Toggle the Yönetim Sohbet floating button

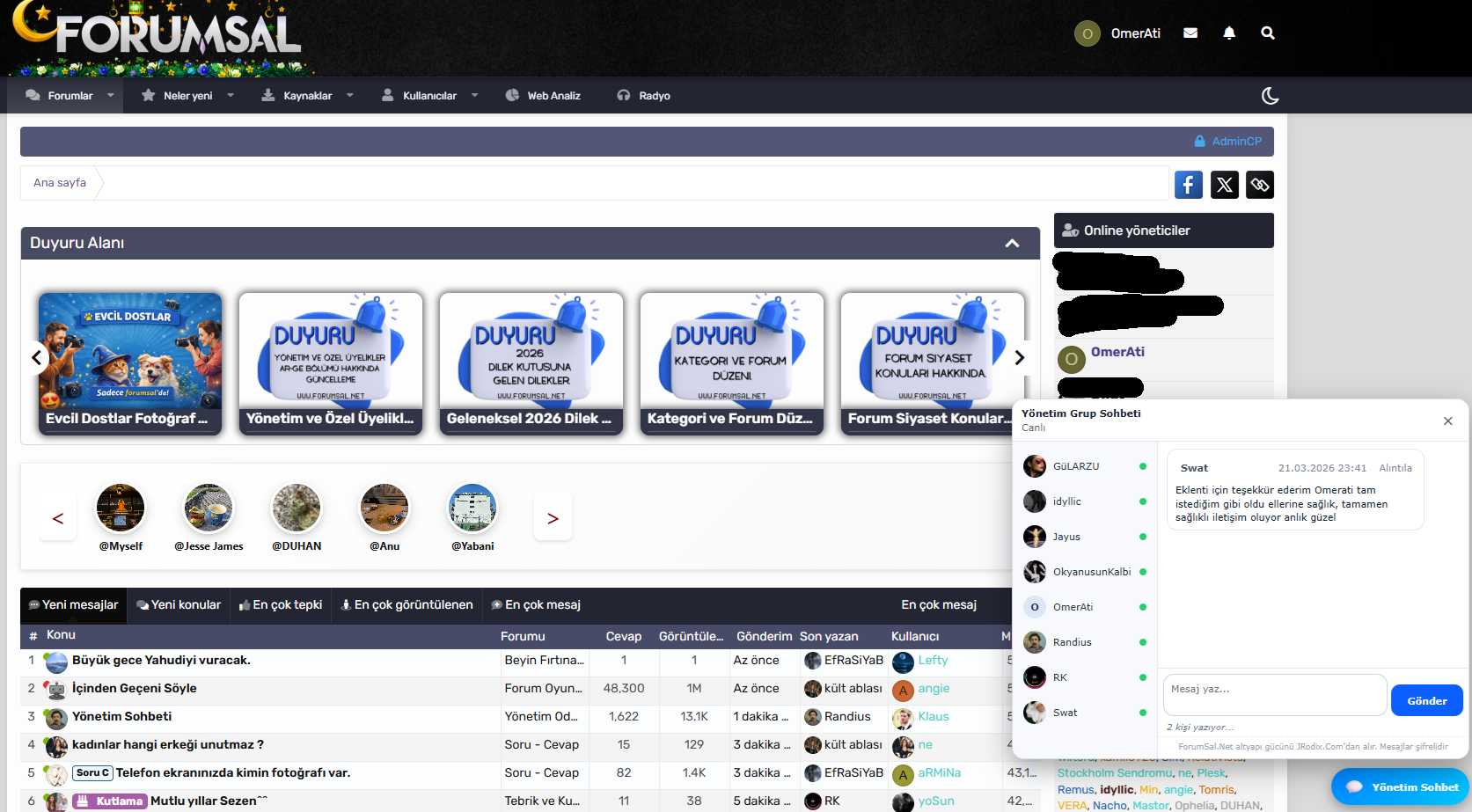[1399, 787]
